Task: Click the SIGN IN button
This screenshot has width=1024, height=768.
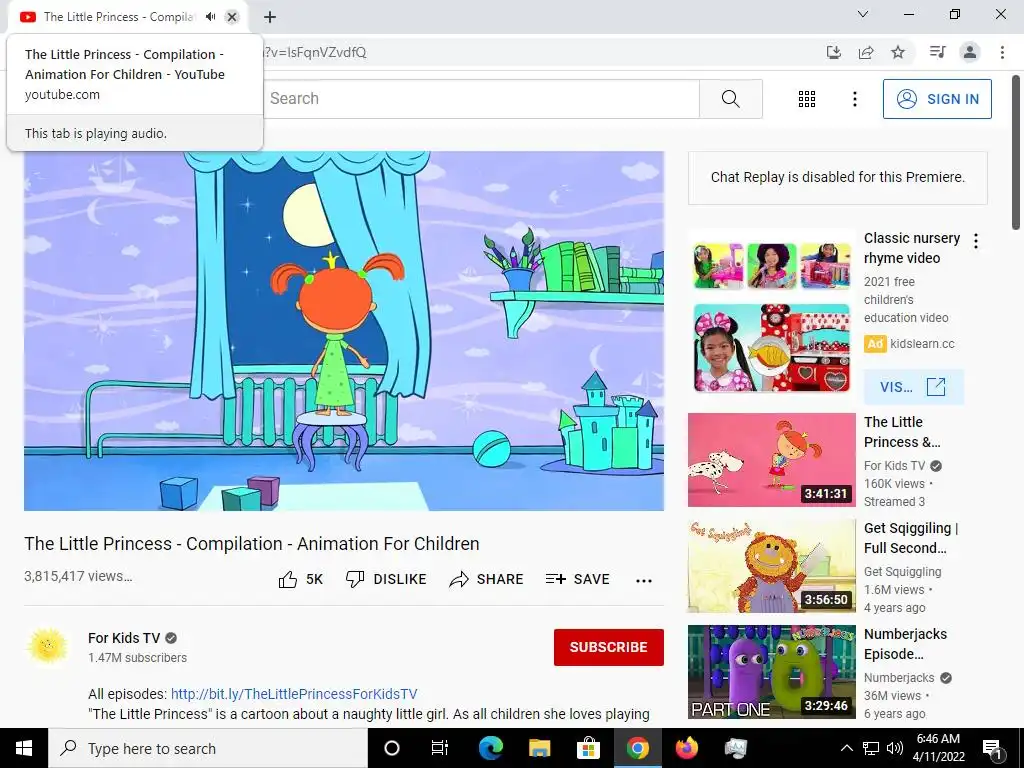Action: (937, 99)
